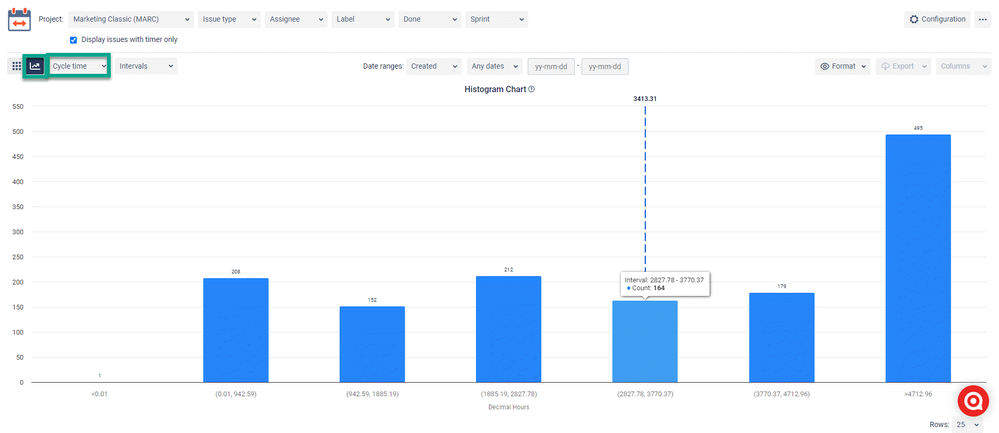
Task: Click the bar labeled 212
Action: click(x=508, y=329)
